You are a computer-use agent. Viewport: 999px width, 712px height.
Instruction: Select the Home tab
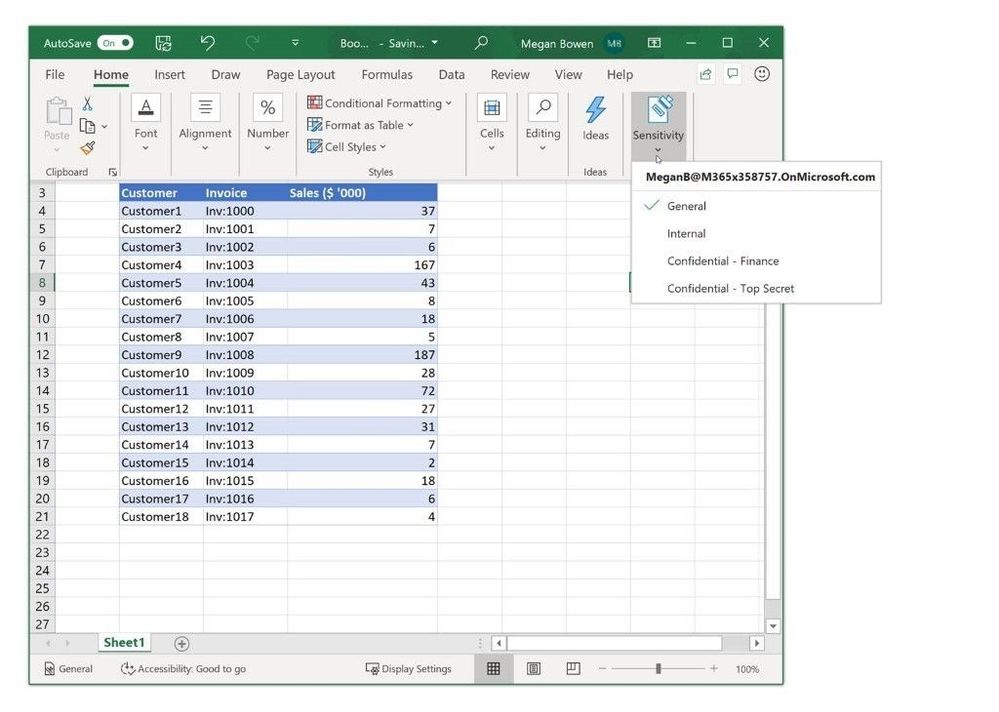pyautogui.click(x=111, y=75)
